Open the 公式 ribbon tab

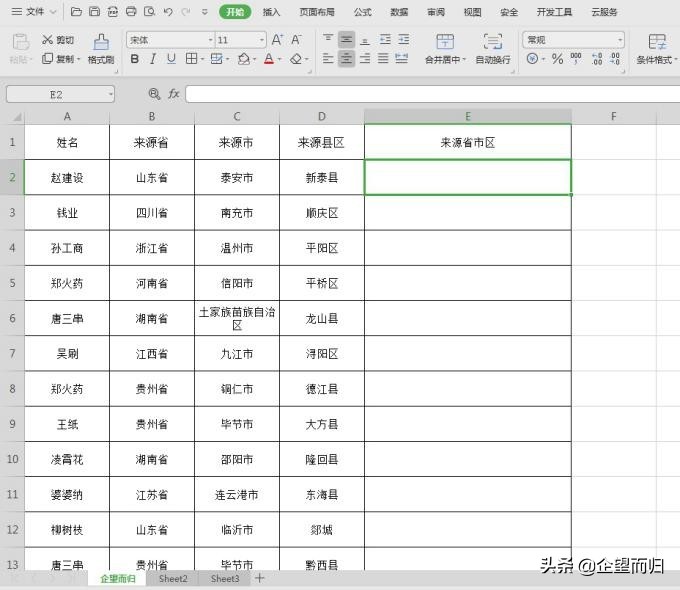coord(363,12)
